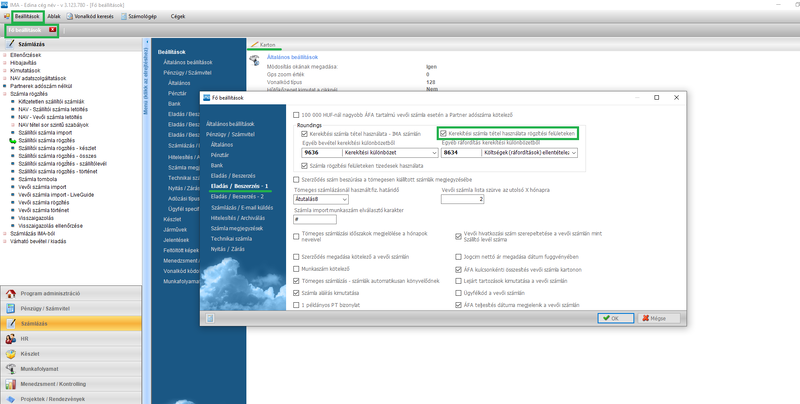This screenshot has width=800, height=404.
Task: Click the Pénzügy / Számvitel calculator icon
Action: coord(11,309)
